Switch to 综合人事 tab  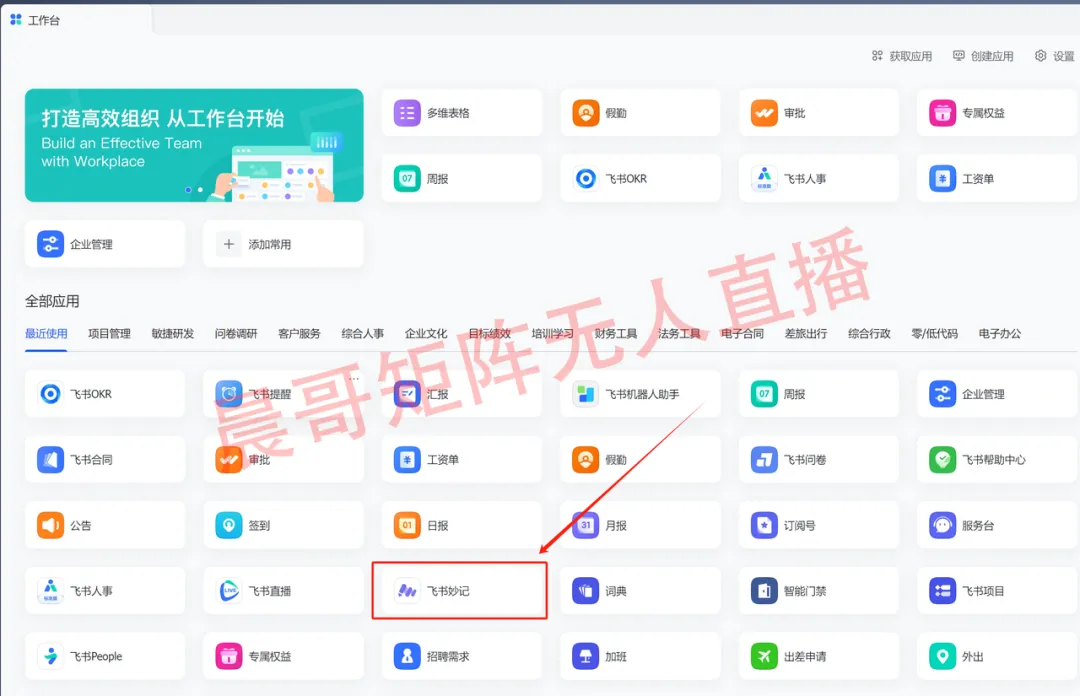tap(363, 334)
